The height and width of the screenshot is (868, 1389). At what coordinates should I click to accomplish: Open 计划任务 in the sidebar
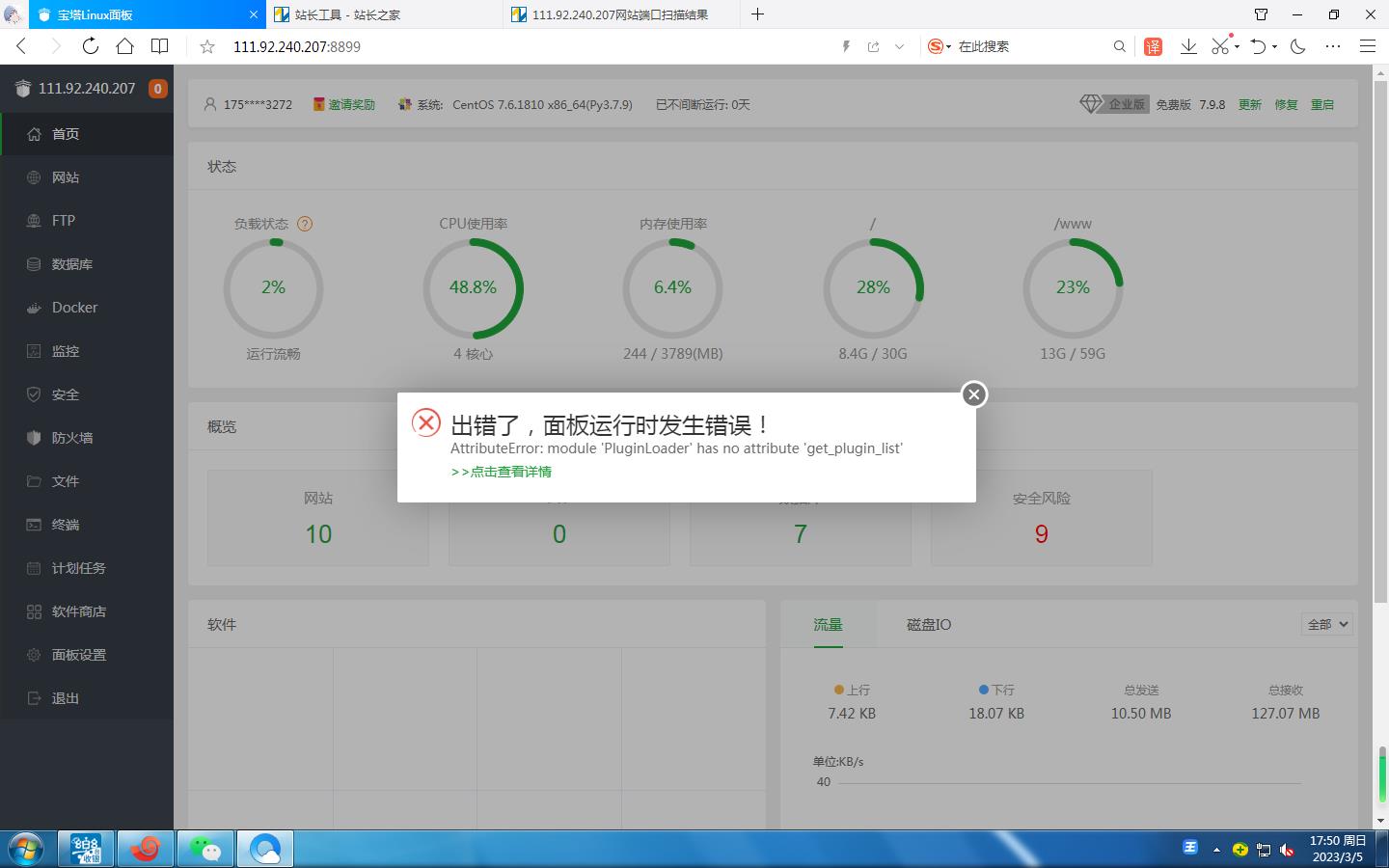pos(87,568)
